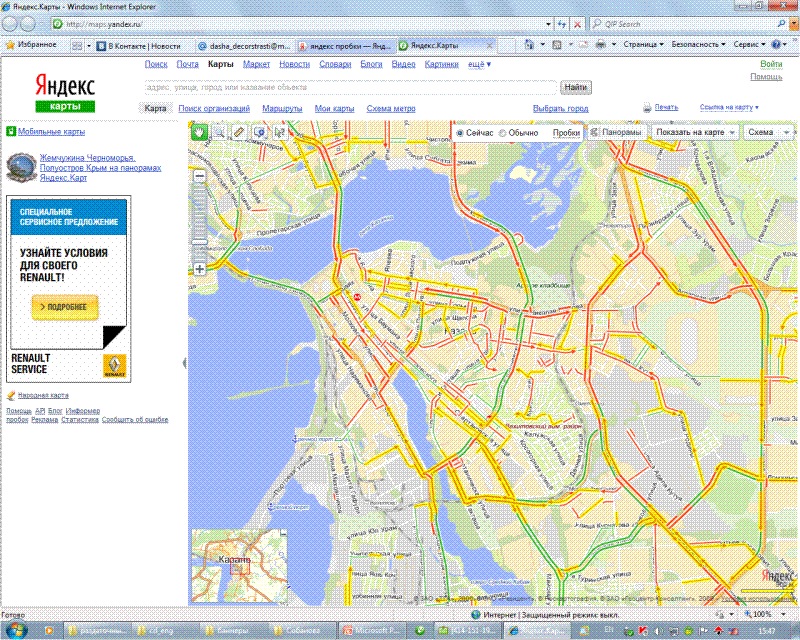Open Internet Explorer Favorites star

[10, 45]
